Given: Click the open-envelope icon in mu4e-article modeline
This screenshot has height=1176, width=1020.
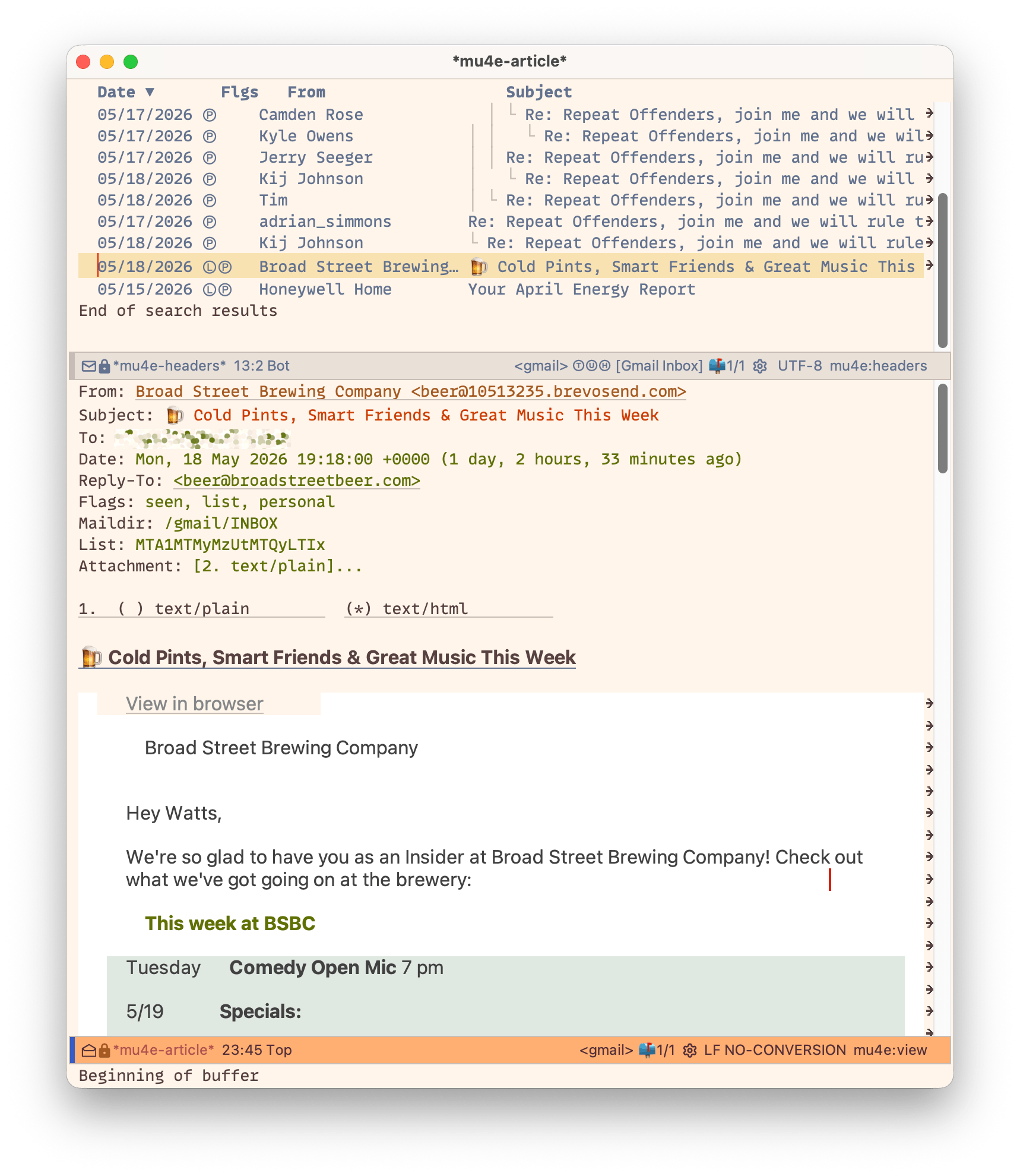Looking at the screenshot, I should (x=88, y=1050).
